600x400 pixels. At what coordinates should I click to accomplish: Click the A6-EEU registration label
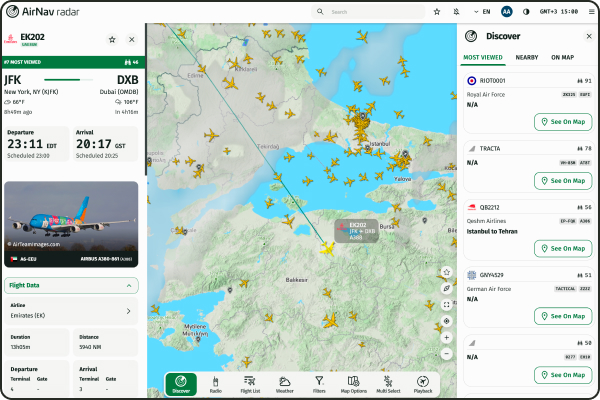pos(28,259)
